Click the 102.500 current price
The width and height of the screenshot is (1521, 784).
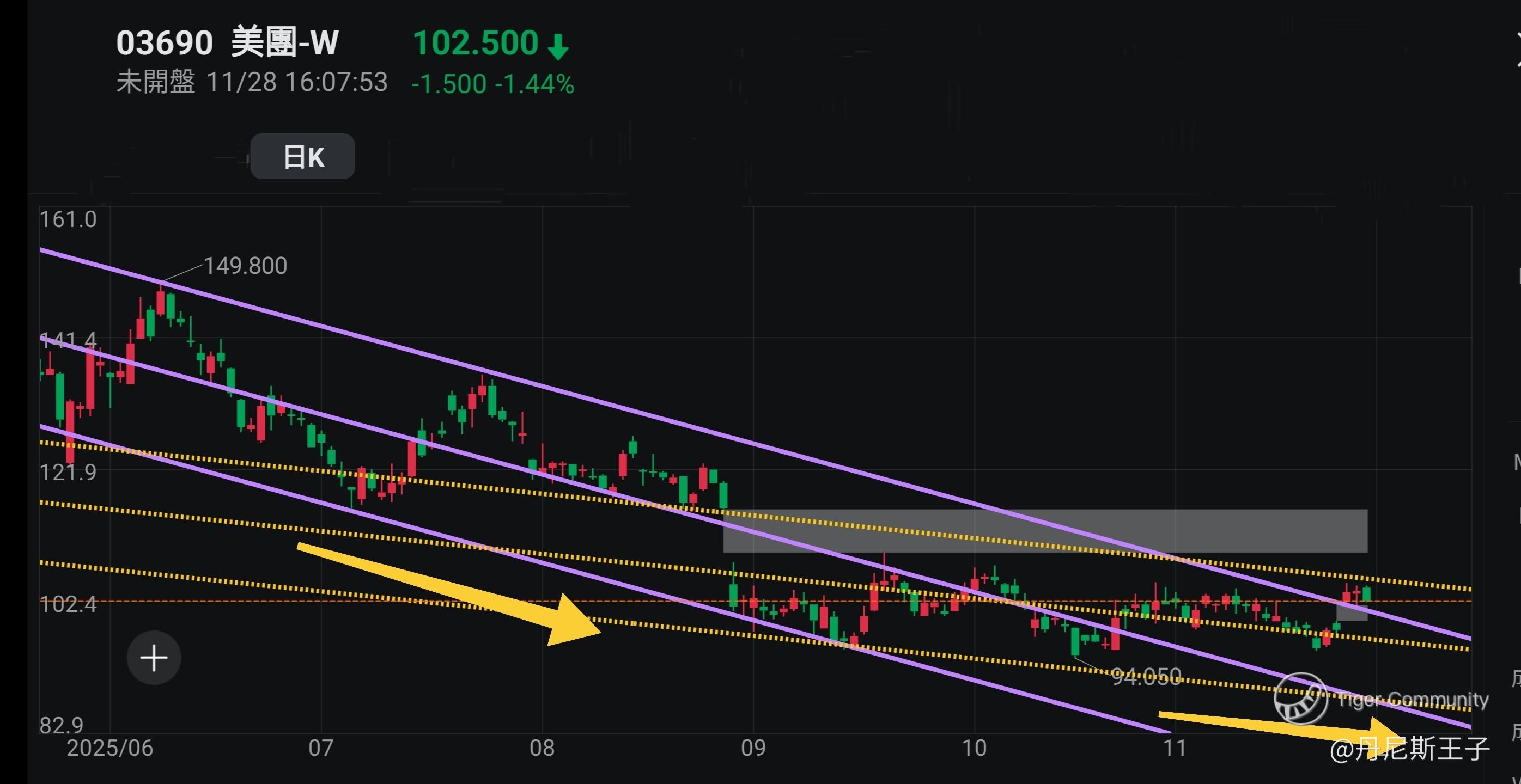475,44
